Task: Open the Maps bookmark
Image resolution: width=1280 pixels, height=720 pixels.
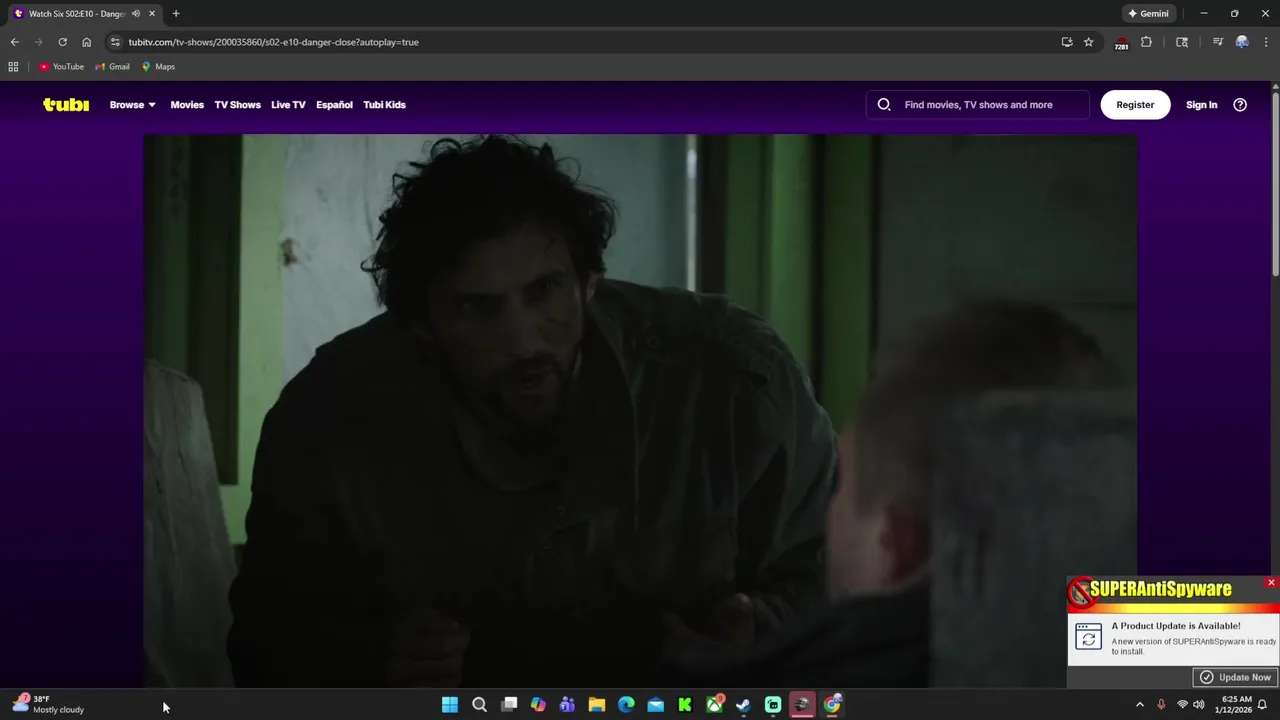Action: [158, 66]
